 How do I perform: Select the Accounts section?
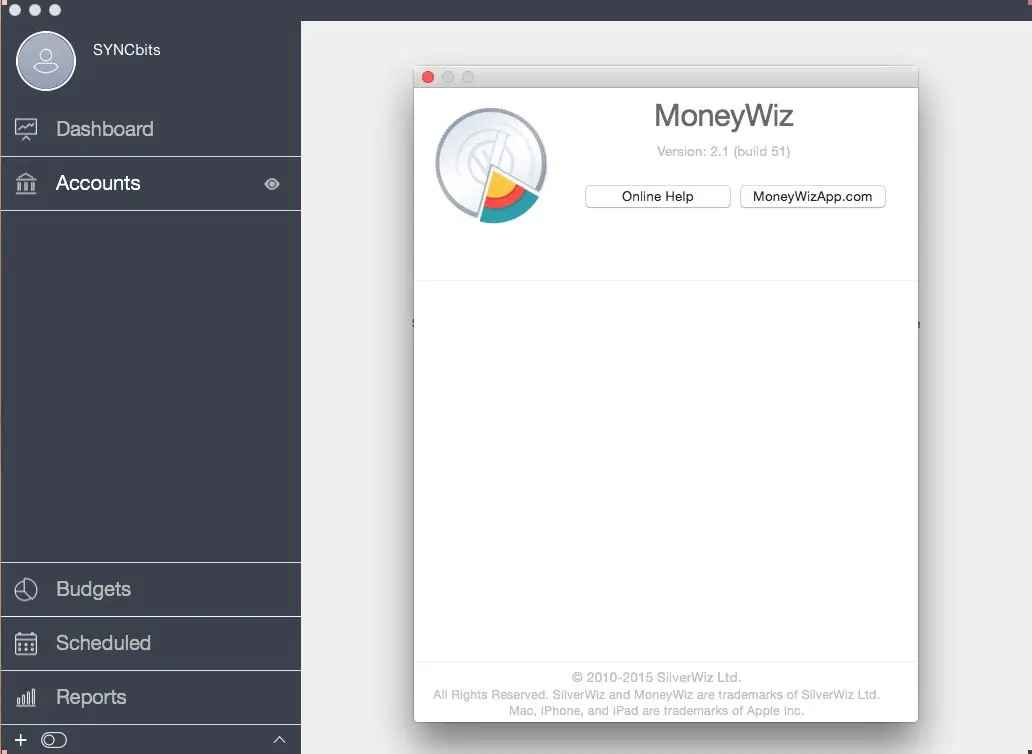[x=151, y=184]
